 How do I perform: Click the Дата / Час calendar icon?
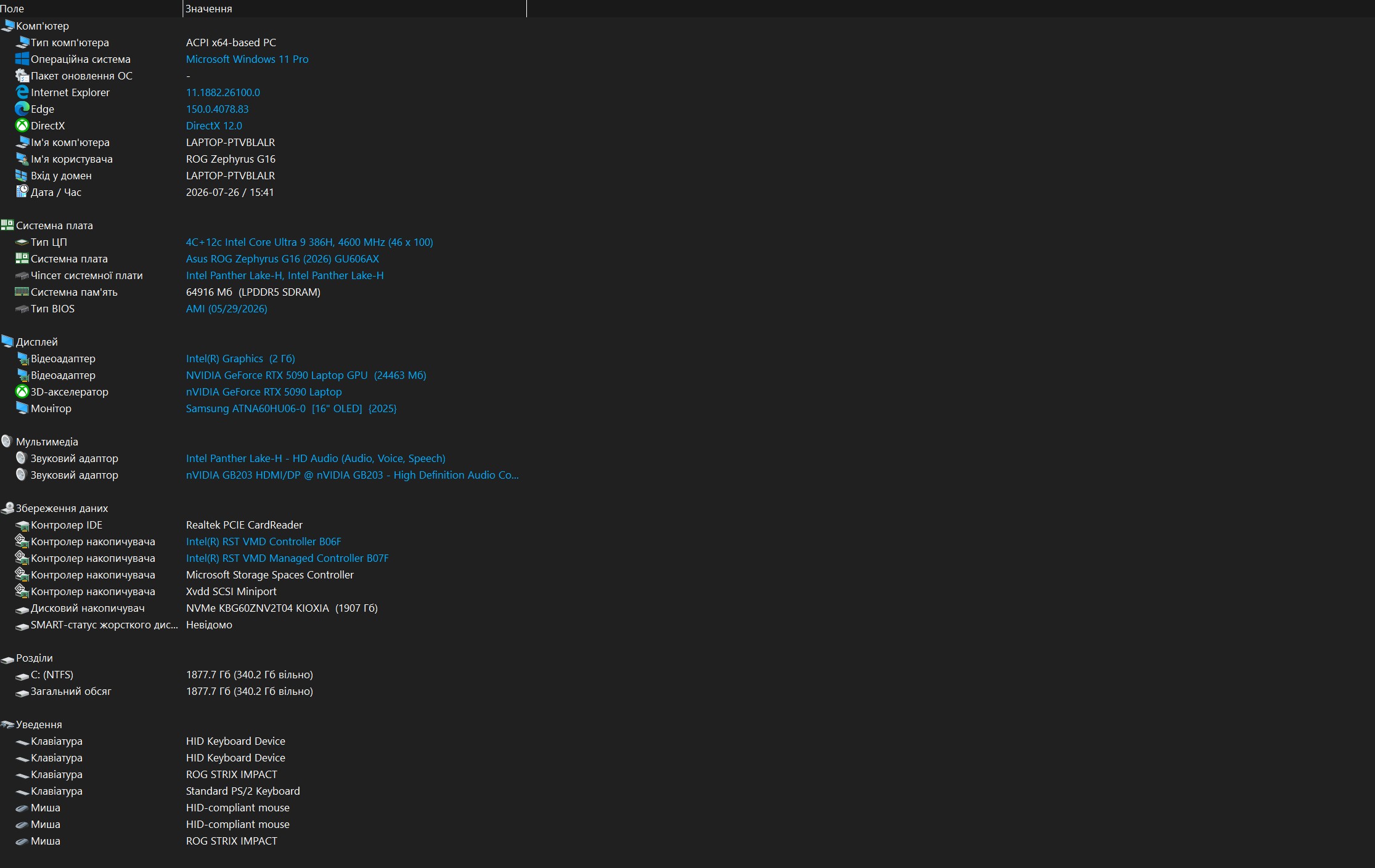point(22,192)
